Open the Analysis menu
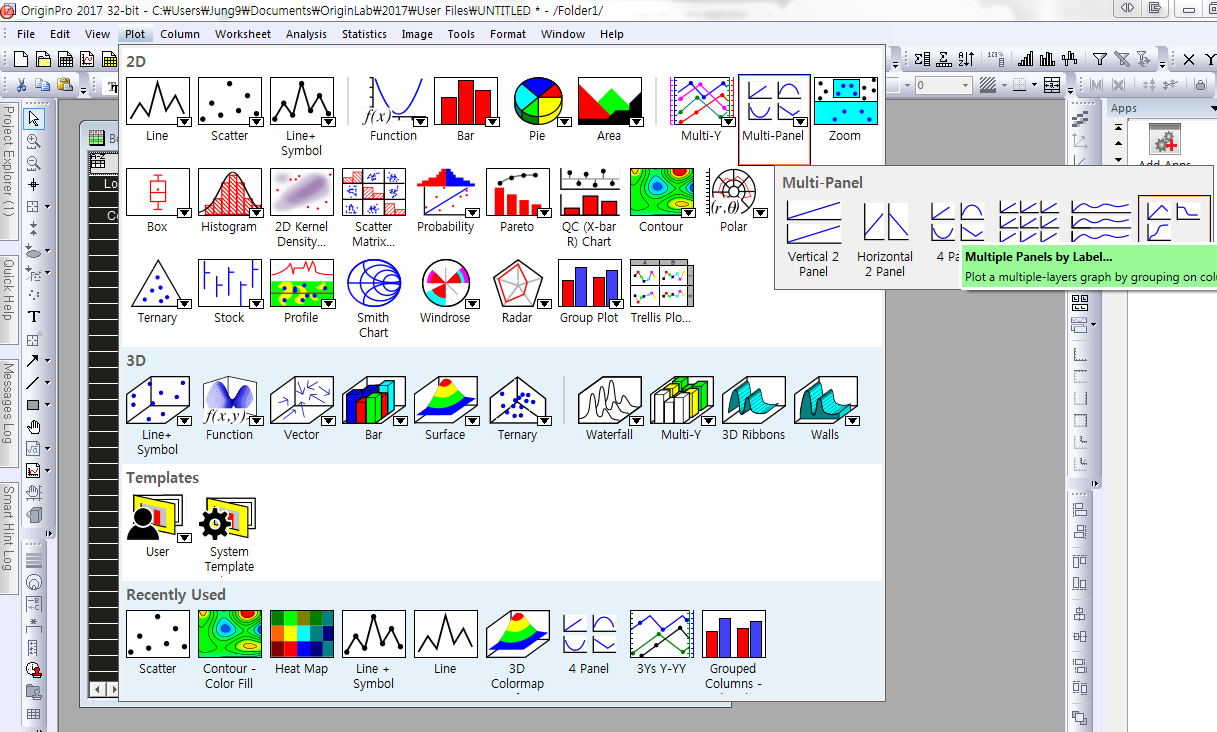The width and height of the screenshot is (1217, 732). click(x=306, y=34)
